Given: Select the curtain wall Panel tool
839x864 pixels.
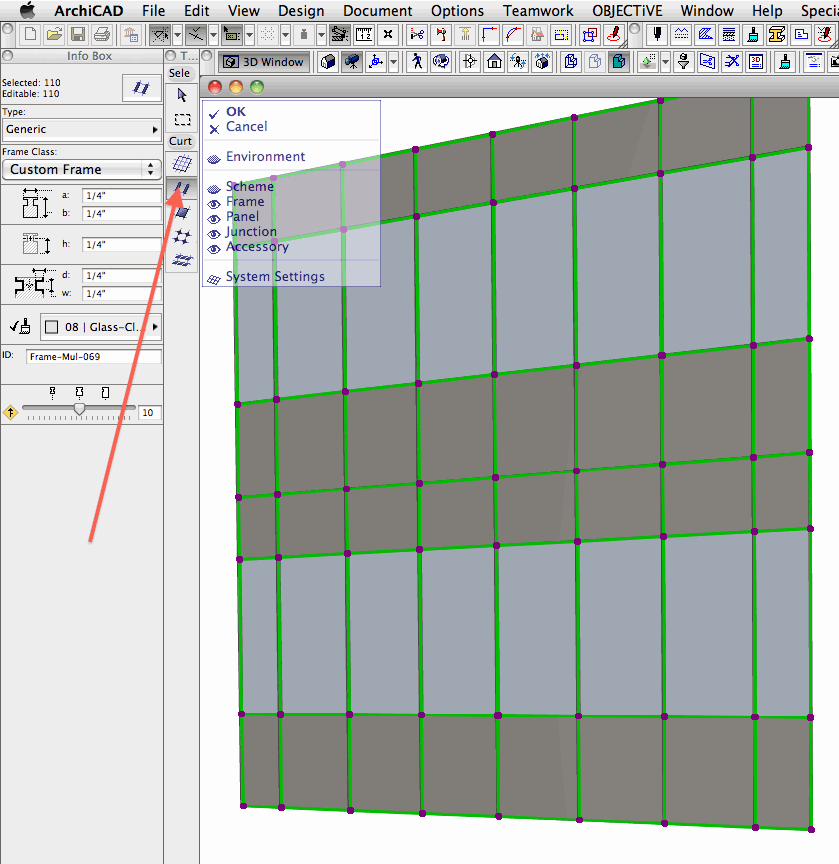Looking at the screenshot, I should pos(182,213).
